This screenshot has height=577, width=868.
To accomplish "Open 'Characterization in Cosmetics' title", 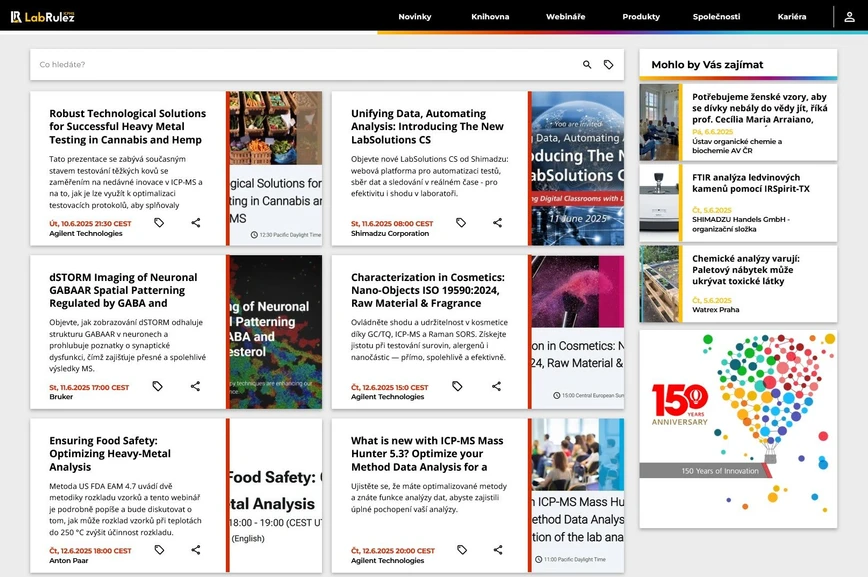I will (427, 290).
